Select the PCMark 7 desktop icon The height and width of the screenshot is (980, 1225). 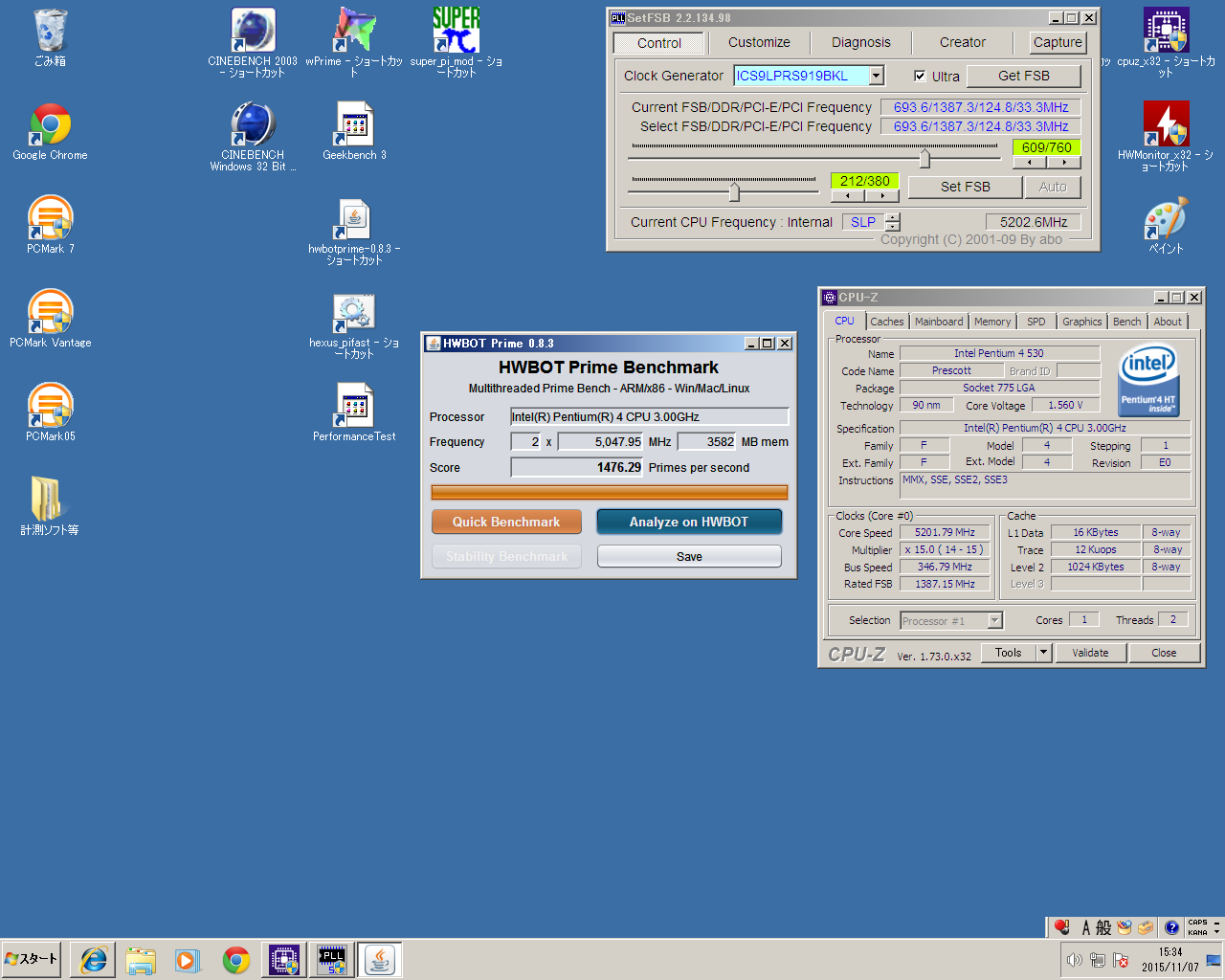(50, 226)
